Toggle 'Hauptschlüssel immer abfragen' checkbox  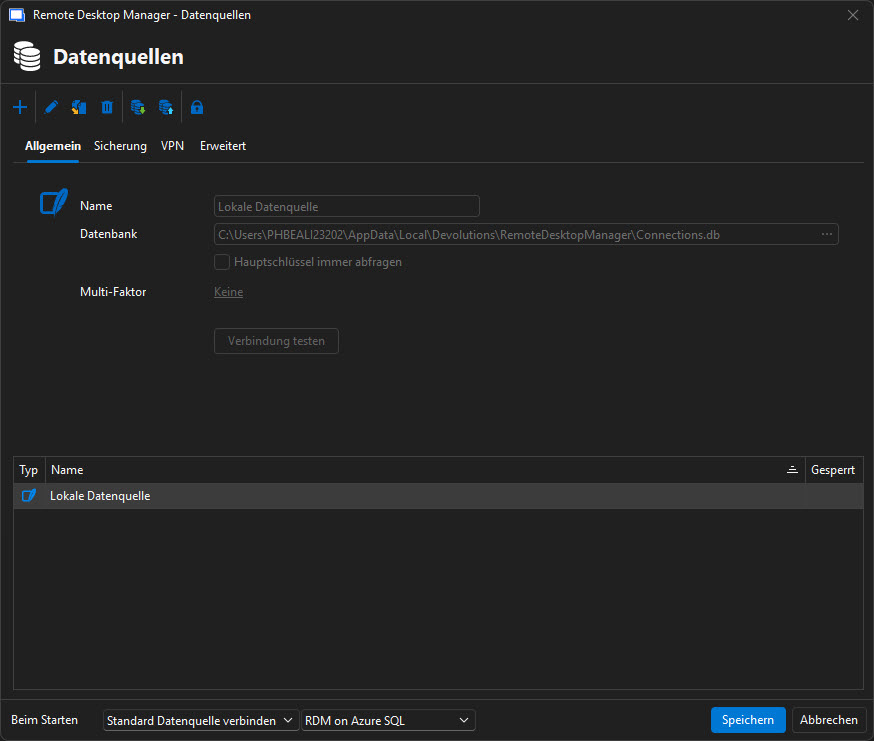tap(222, 262)
